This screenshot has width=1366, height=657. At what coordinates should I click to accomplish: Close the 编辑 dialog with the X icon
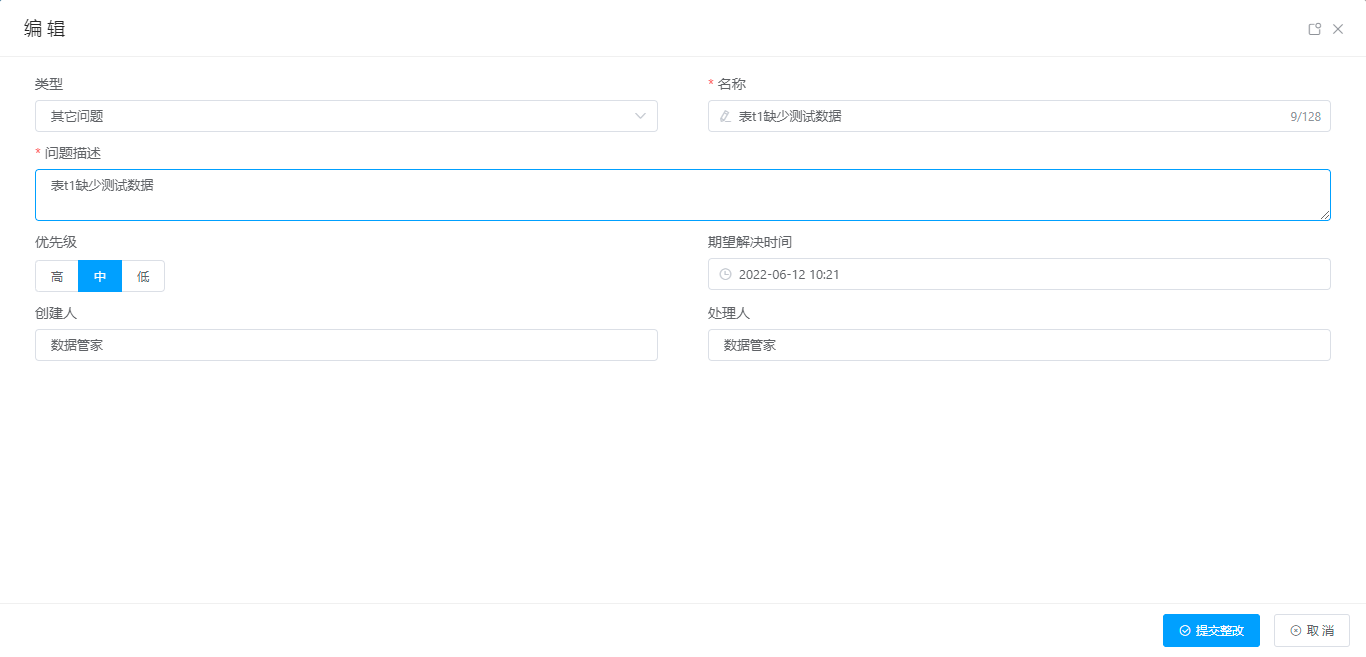[1338, 29]
